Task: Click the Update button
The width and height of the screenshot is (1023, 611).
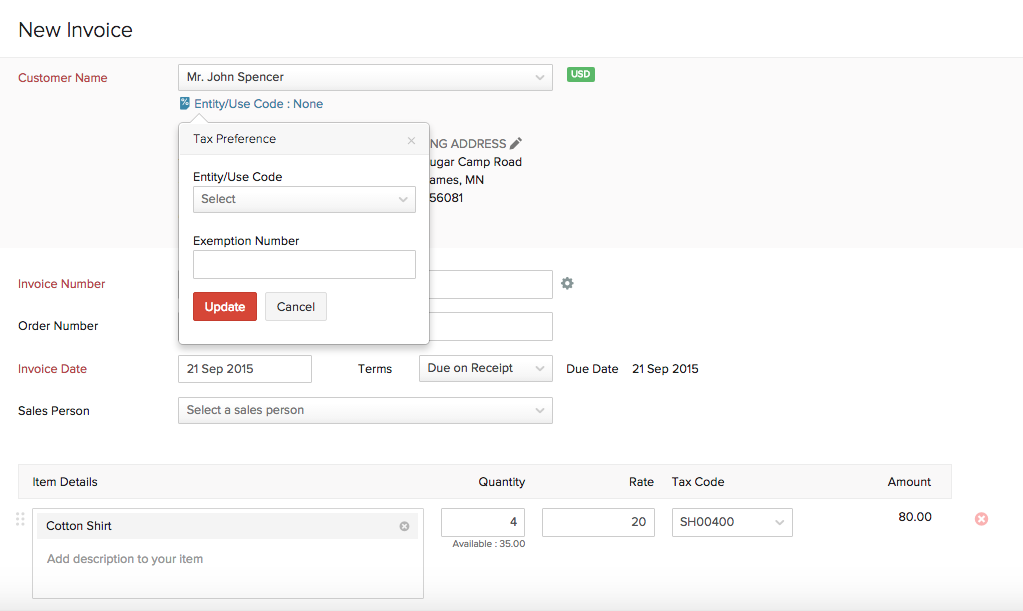Action: tap(224, 306)
